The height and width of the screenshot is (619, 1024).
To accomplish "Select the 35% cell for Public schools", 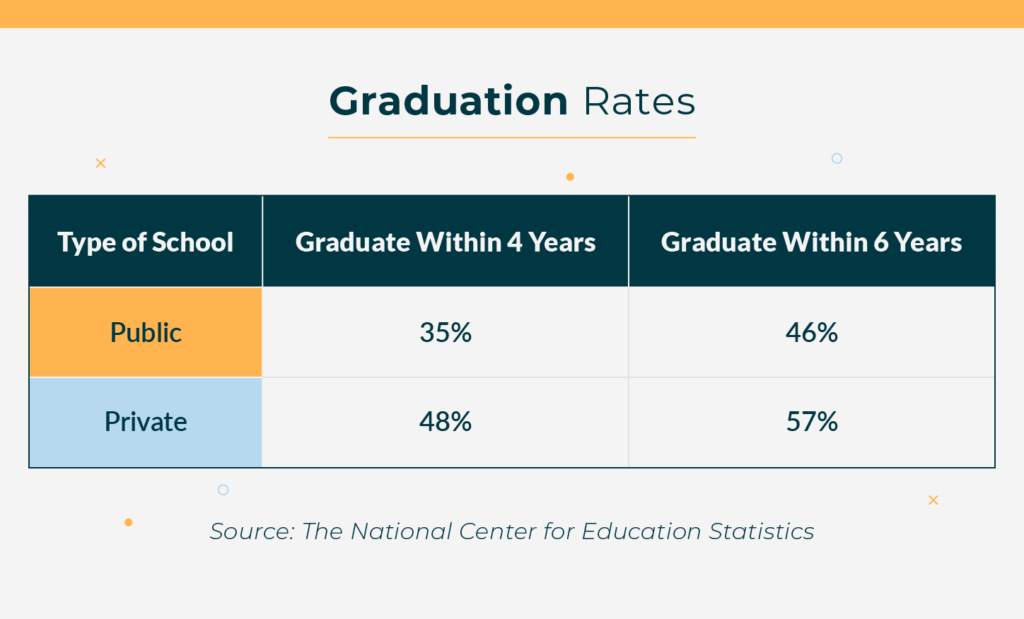I will 446,332.
